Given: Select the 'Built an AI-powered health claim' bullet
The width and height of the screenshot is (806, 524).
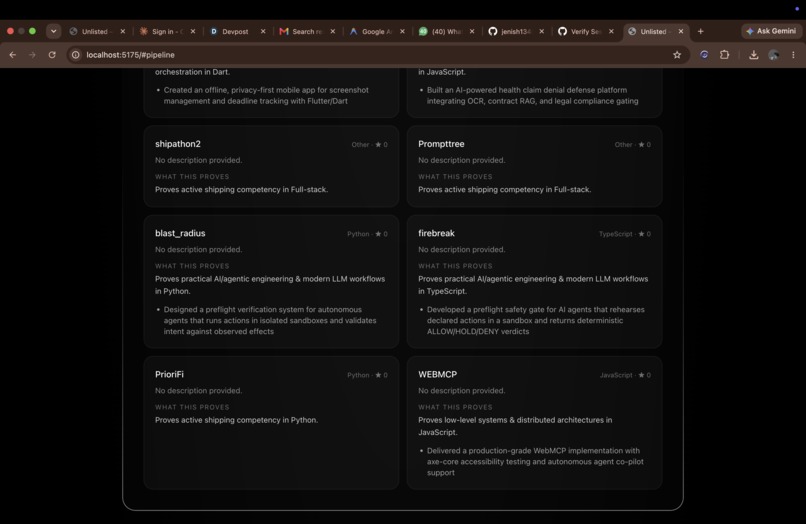Looking at the screenshot, I should pyautogui.click(x=532, y=95).
